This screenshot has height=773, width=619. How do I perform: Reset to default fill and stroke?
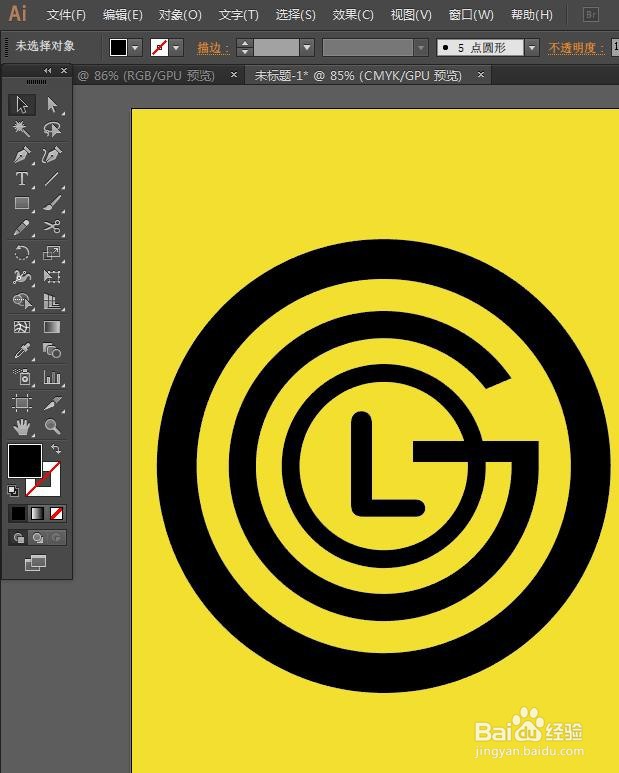point(13,491)
